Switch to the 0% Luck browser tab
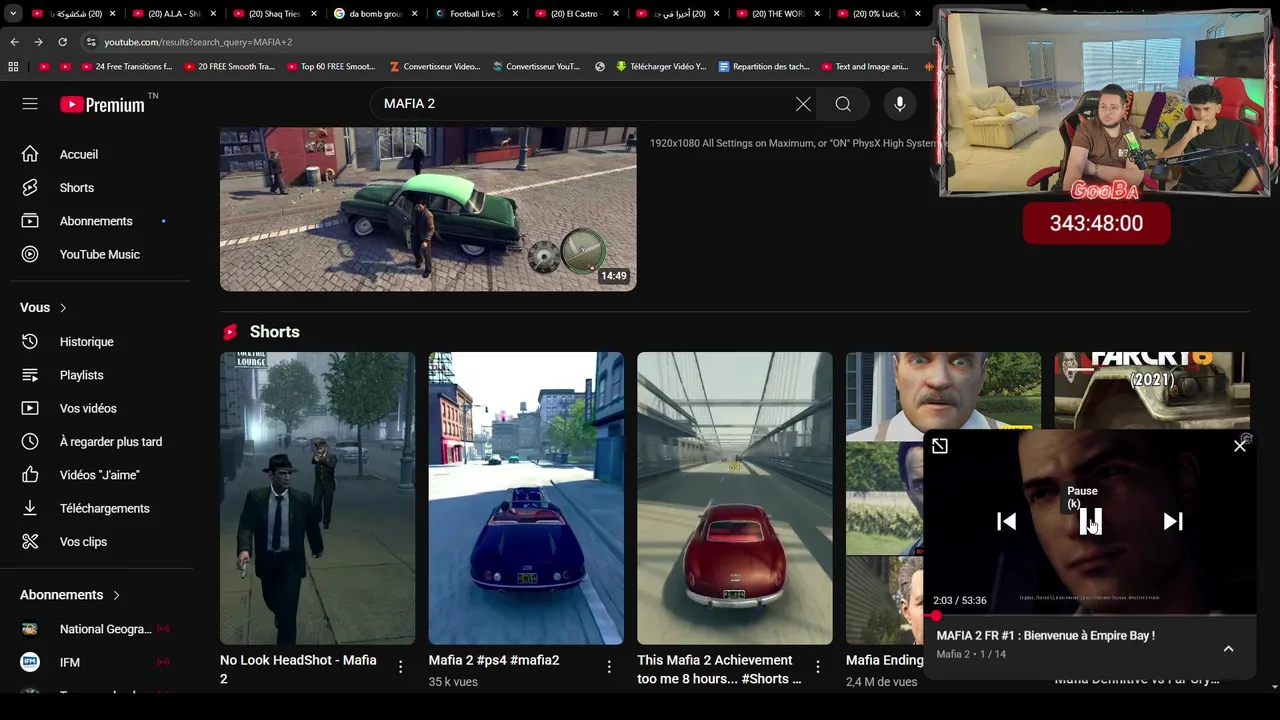Screen dimensions: 1280x720 pos(877,14)
